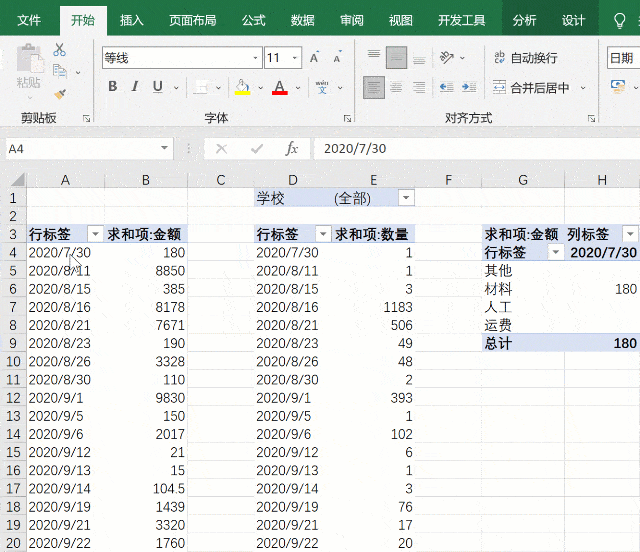
Task: Switch to the 插入 (Insert) tab
Action: [131, 20]
